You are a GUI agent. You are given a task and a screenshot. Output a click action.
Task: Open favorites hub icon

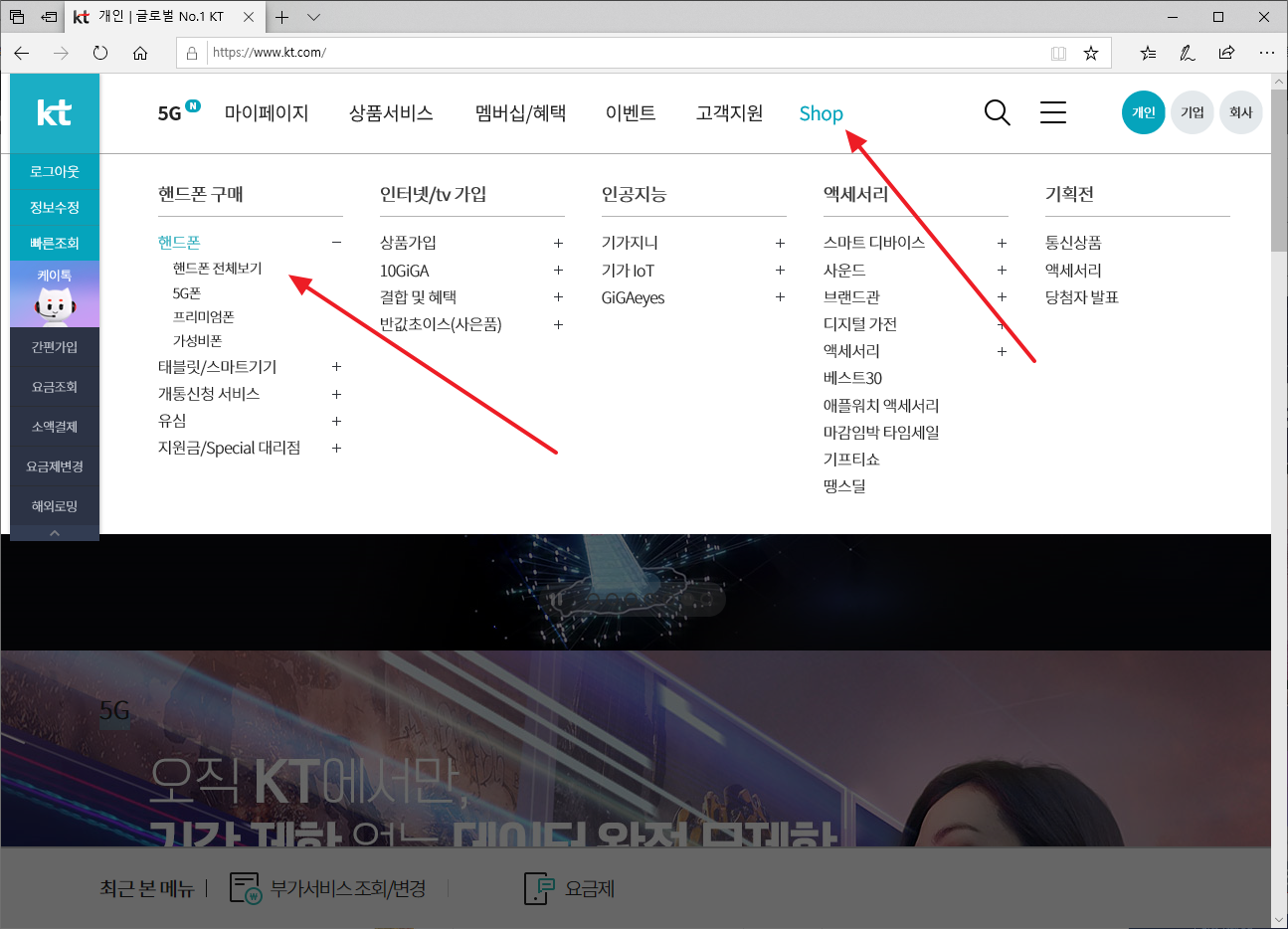tap(1148, 53)
